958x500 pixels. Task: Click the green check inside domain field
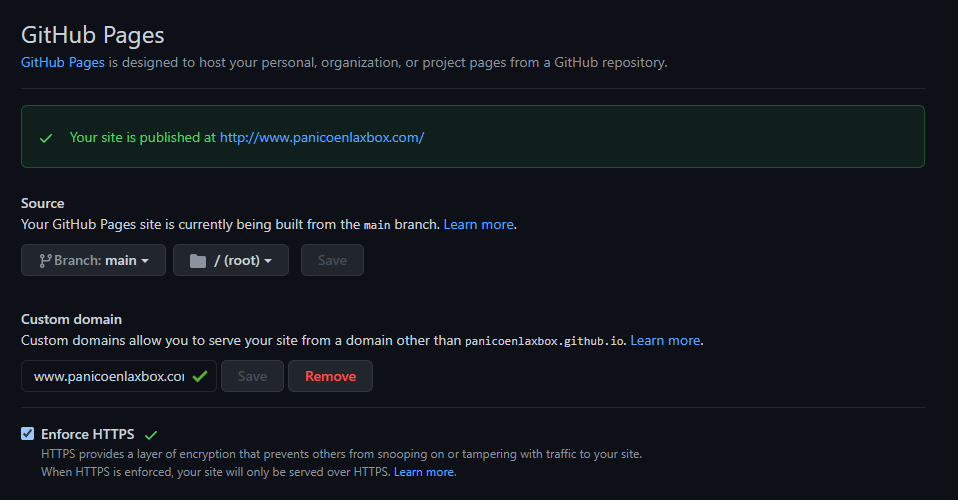coord(200,377)
